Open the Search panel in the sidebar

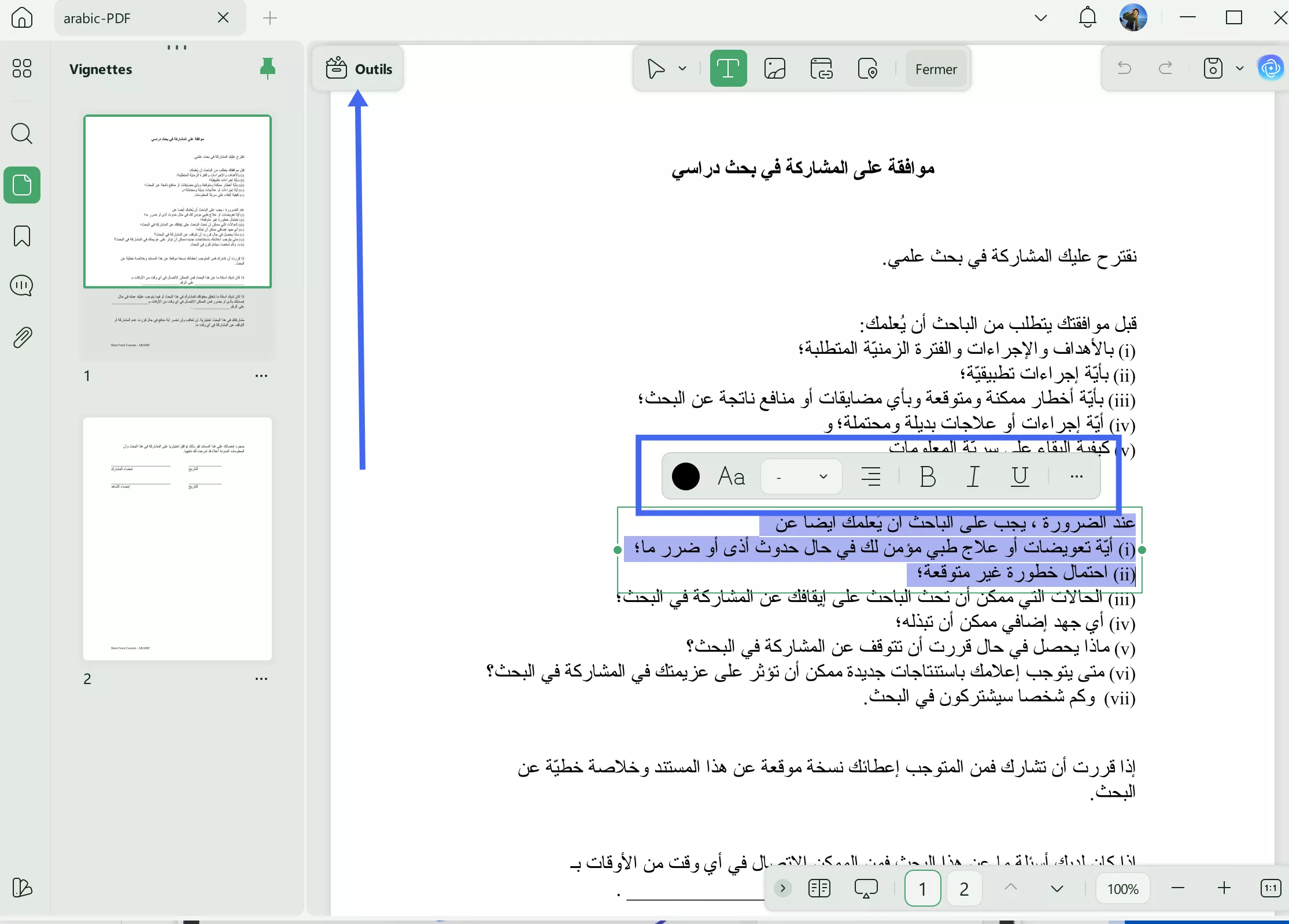[x=22, y=134]
